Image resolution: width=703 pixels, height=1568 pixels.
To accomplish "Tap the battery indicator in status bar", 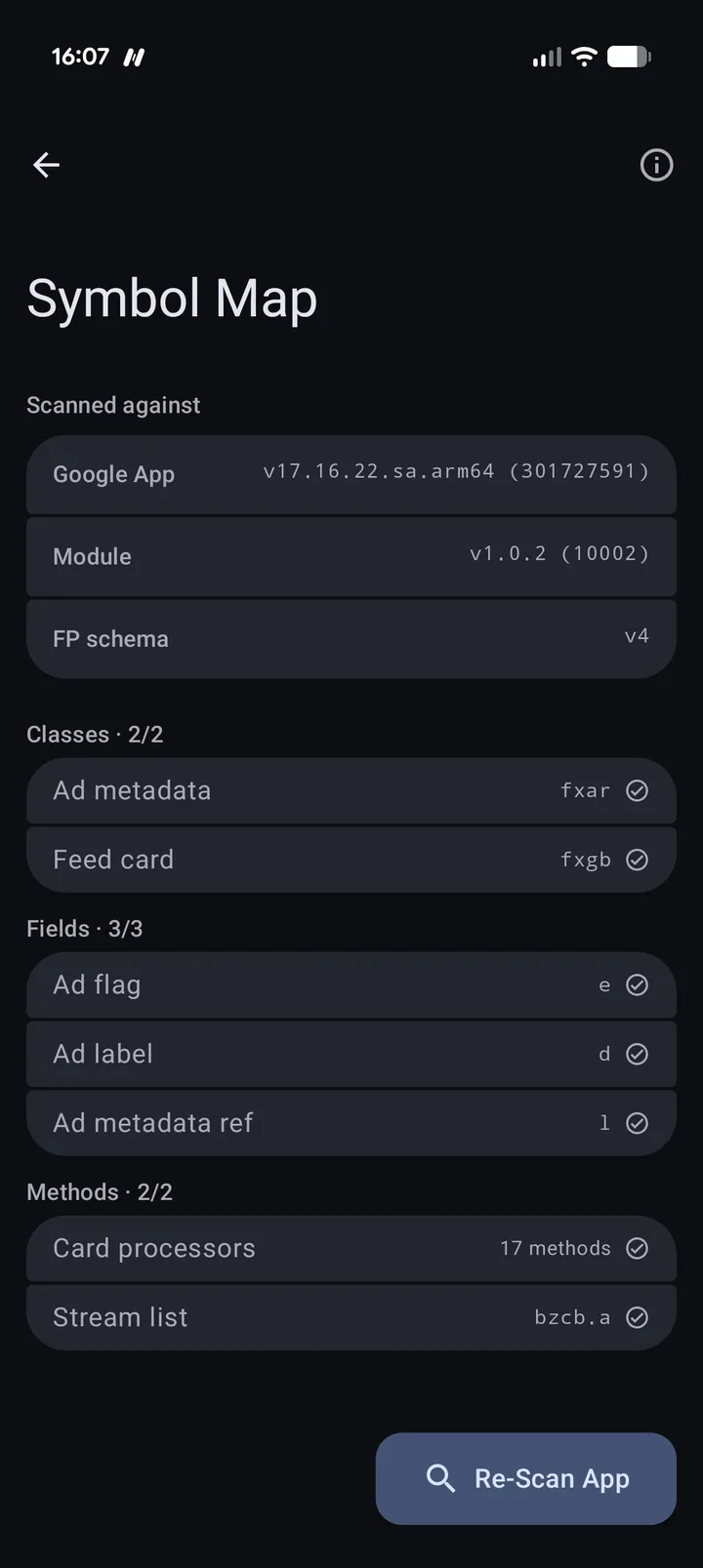I will 629,57.
